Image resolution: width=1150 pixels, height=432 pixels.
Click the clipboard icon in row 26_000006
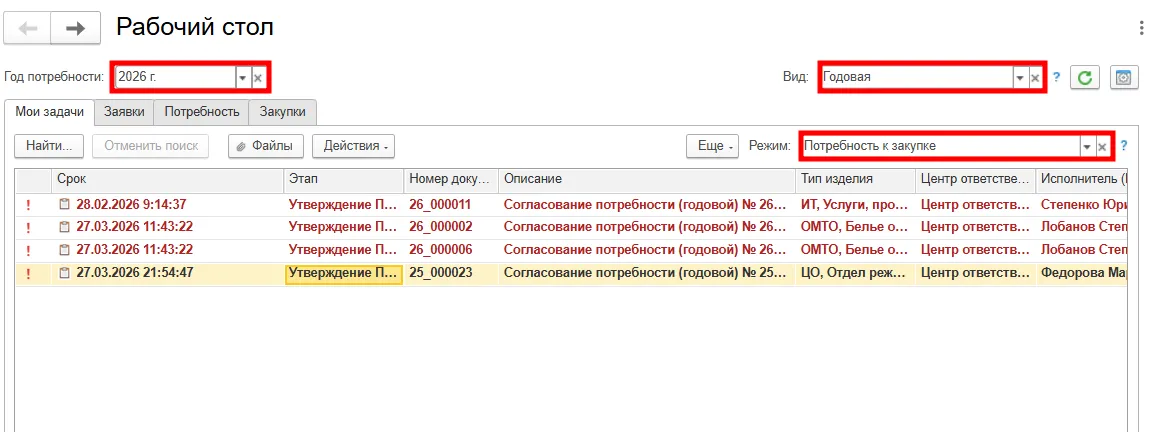click(65, 250)
